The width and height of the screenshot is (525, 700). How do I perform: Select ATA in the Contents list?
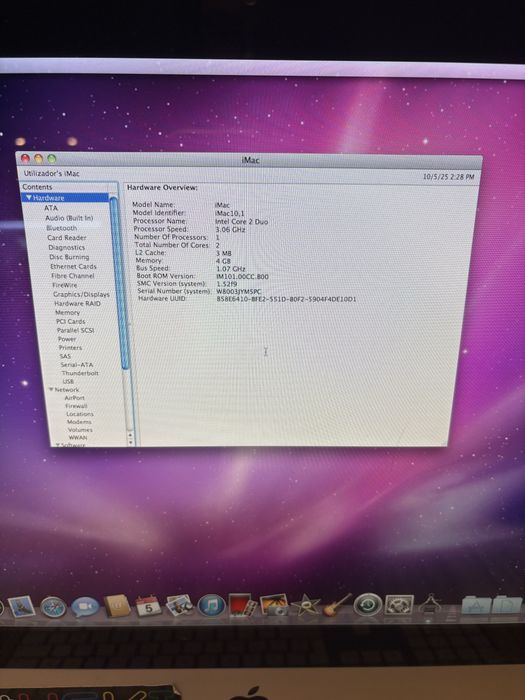[51, 208]
